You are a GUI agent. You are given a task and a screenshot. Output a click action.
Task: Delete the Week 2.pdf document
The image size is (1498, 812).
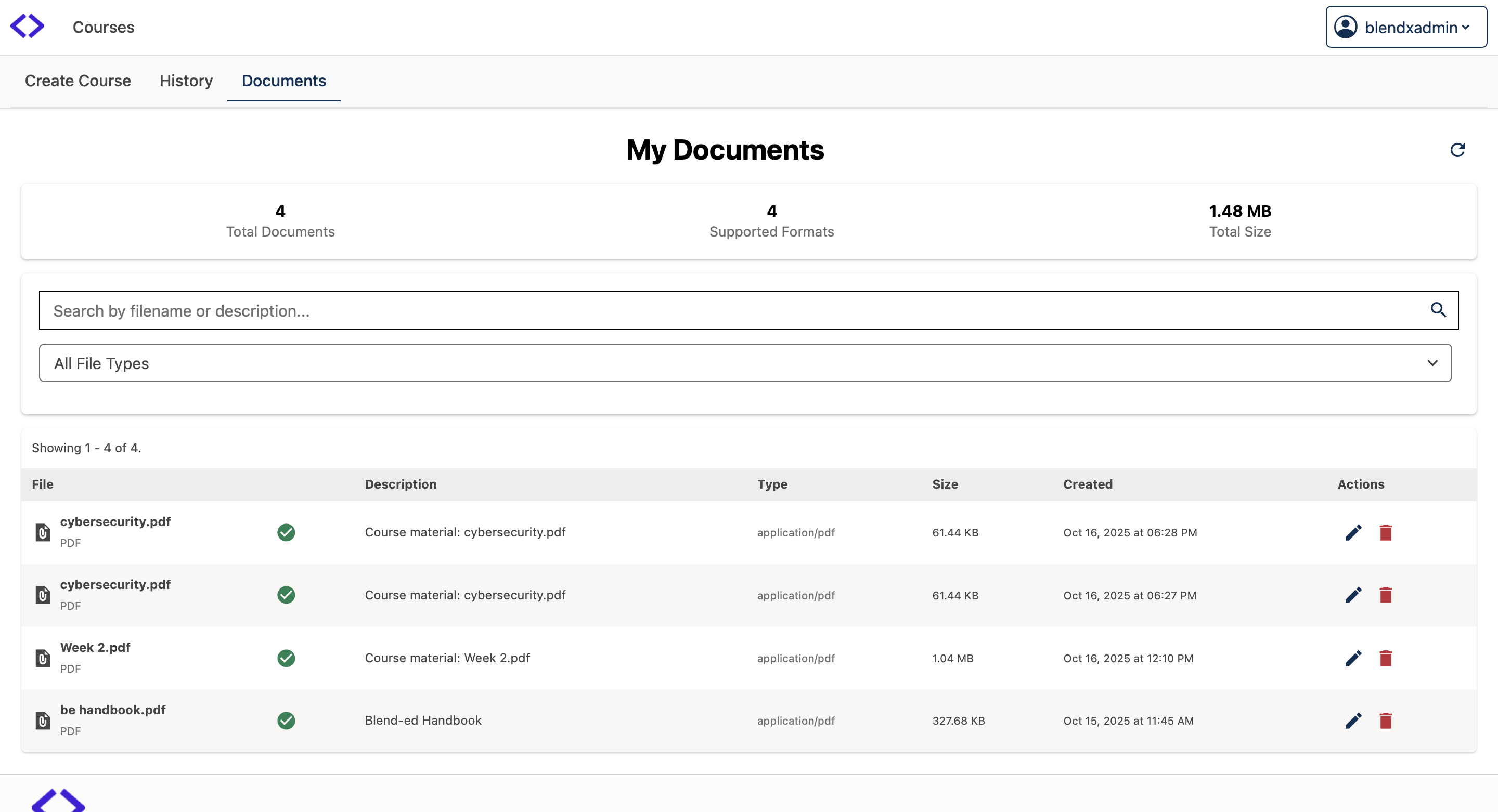pyautogui.click(x=1385, y=658)
